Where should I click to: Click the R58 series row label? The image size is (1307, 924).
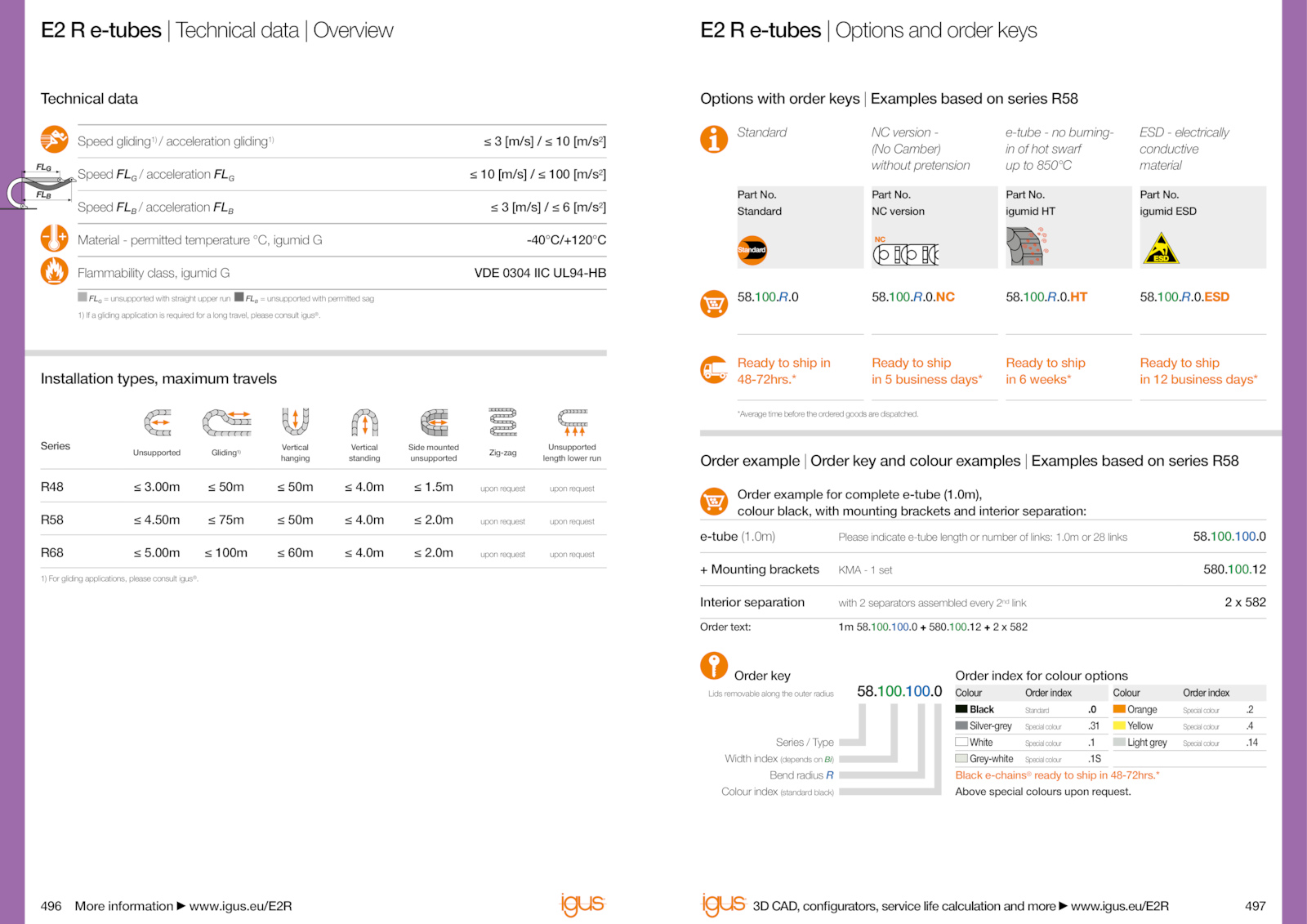pyautogui.click(x=52, y=520)
